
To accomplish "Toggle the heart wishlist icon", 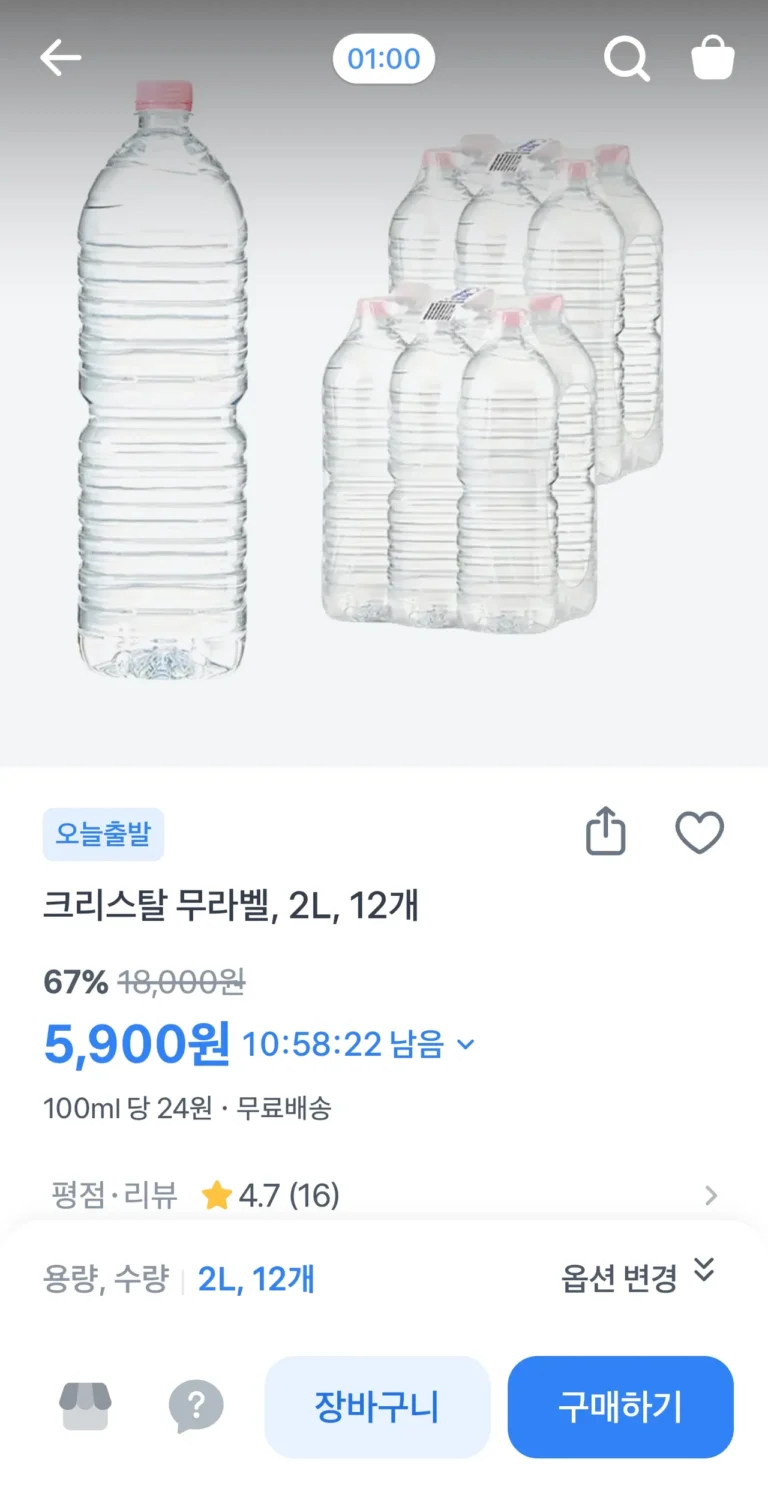I will 699,833.
